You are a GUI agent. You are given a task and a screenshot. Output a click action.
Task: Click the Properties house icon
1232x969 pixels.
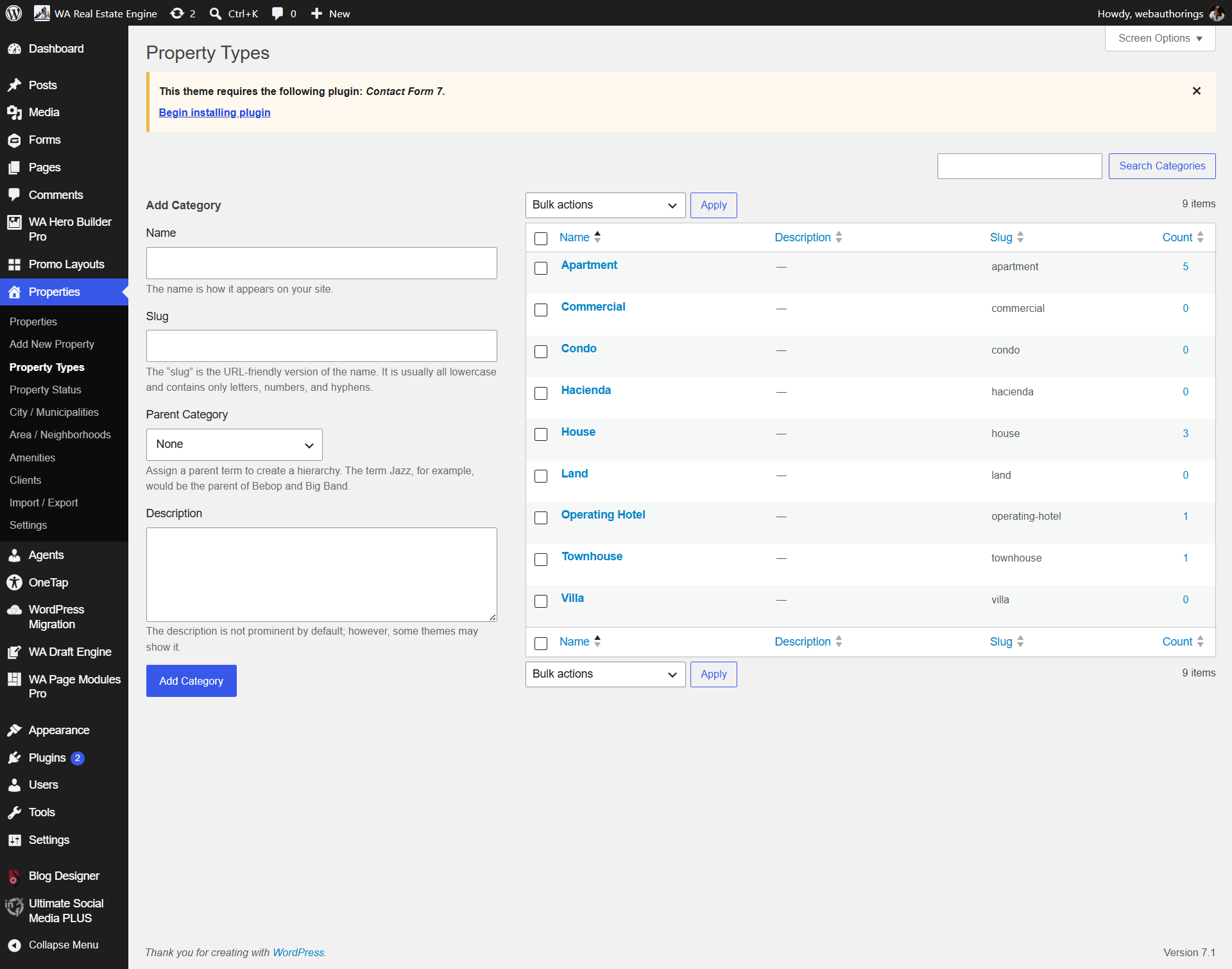point(14,292)
